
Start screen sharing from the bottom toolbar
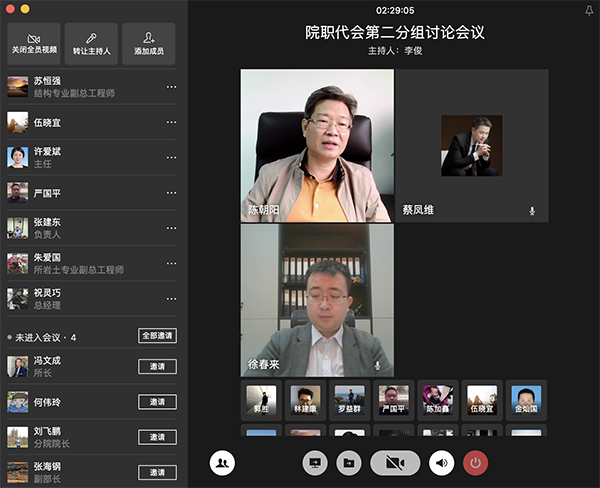[315, 463]
